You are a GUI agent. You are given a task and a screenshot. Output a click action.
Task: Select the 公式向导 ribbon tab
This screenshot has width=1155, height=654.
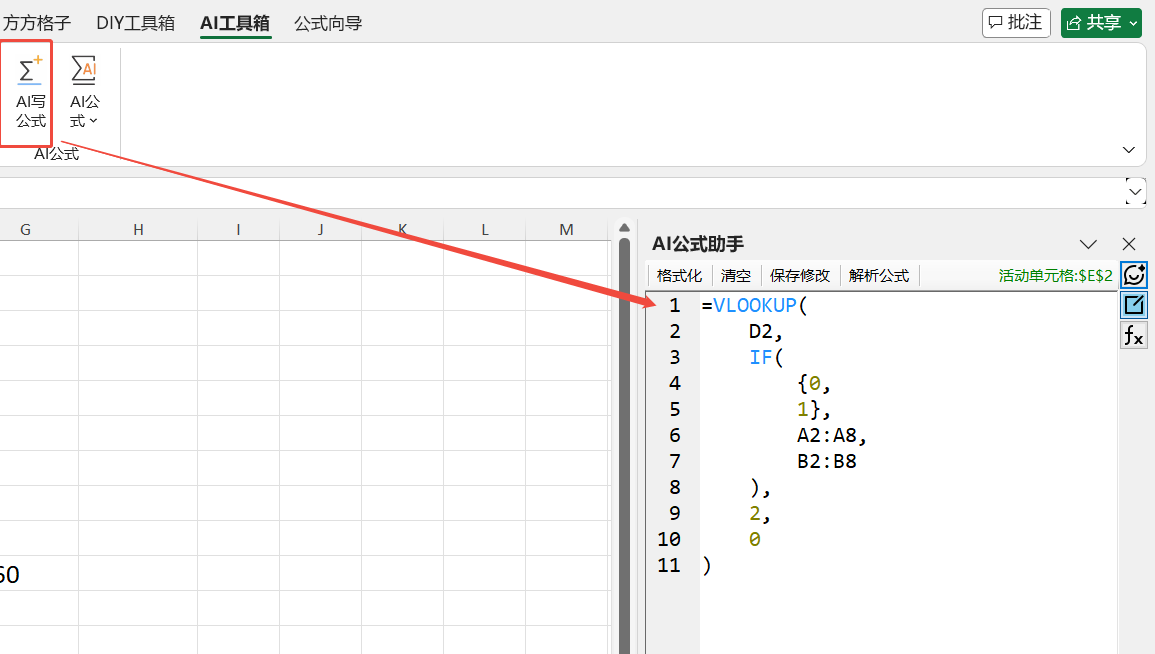click(328, 23)
